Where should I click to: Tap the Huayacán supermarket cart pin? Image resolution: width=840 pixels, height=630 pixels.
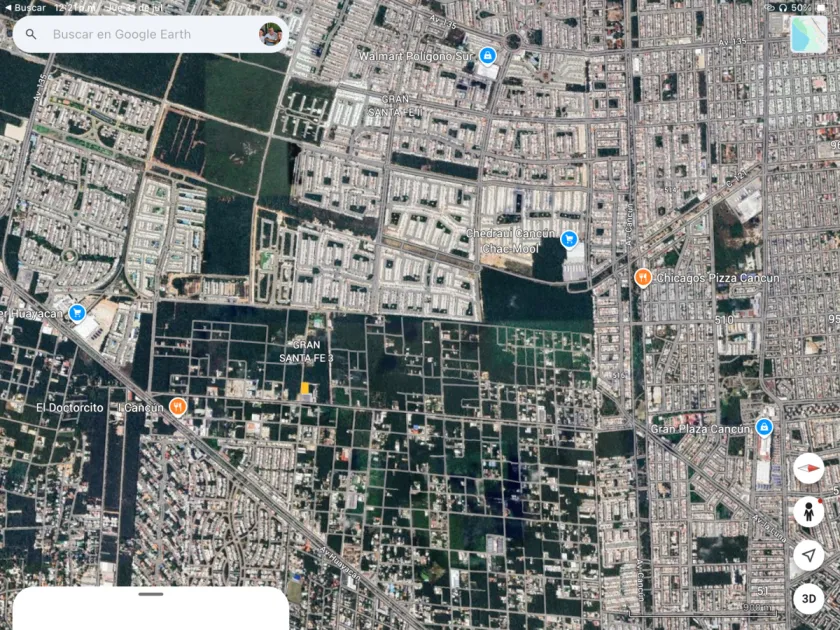[77, 313]
